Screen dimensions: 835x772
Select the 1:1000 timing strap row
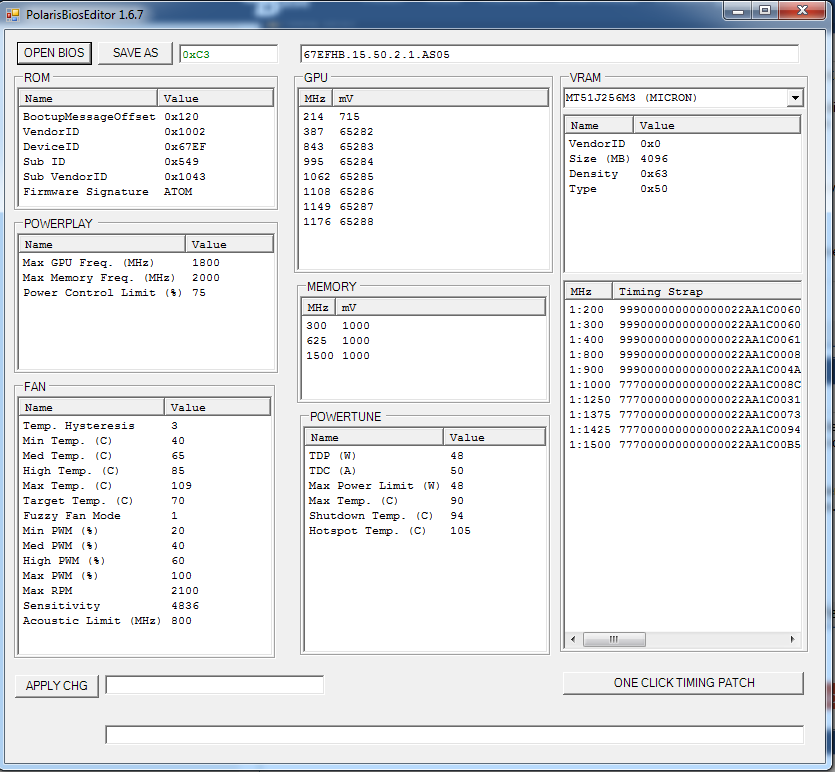click(x=684, y=384)
